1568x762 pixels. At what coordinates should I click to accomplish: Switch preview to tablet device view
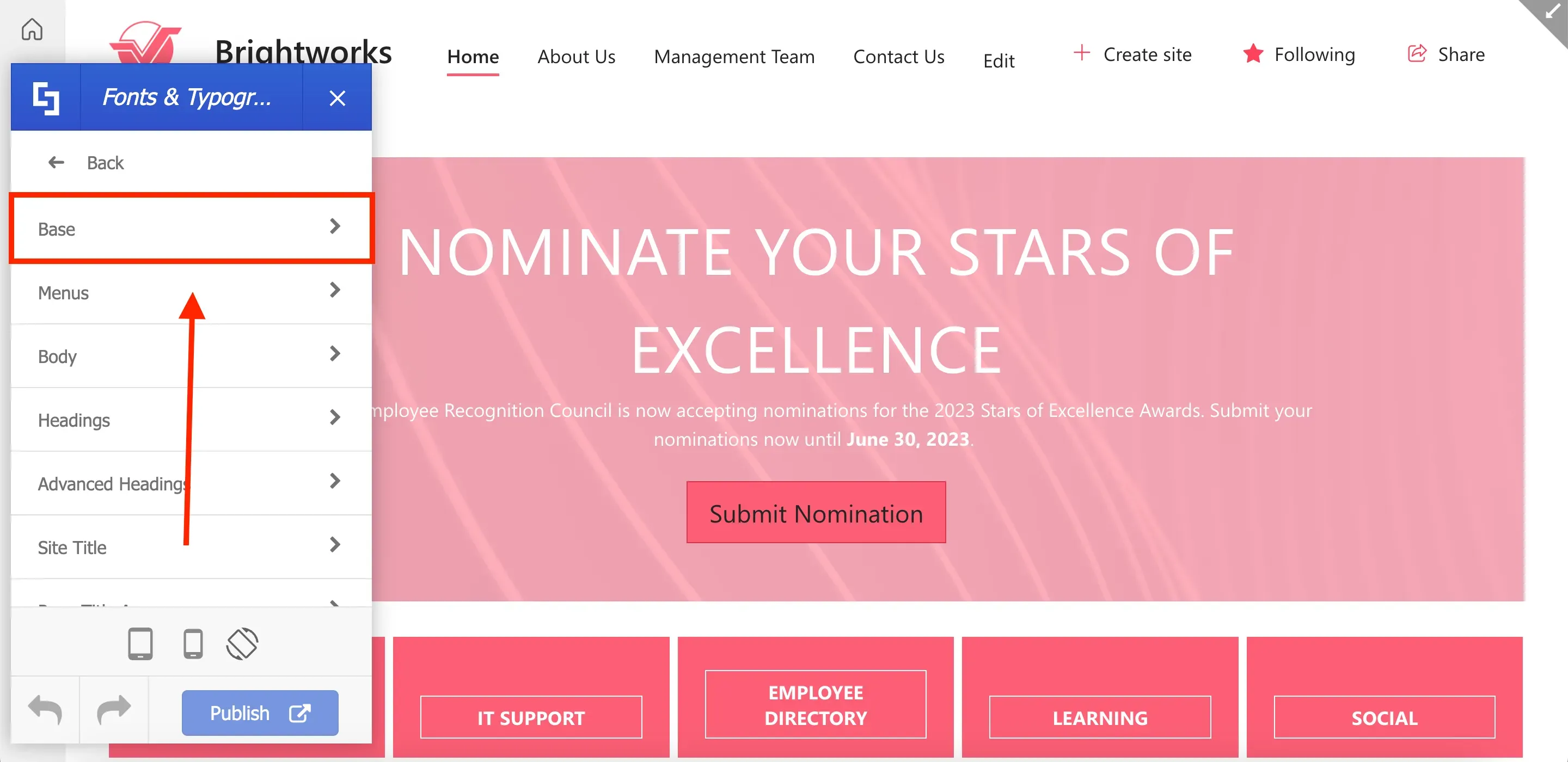pos(140,643)
